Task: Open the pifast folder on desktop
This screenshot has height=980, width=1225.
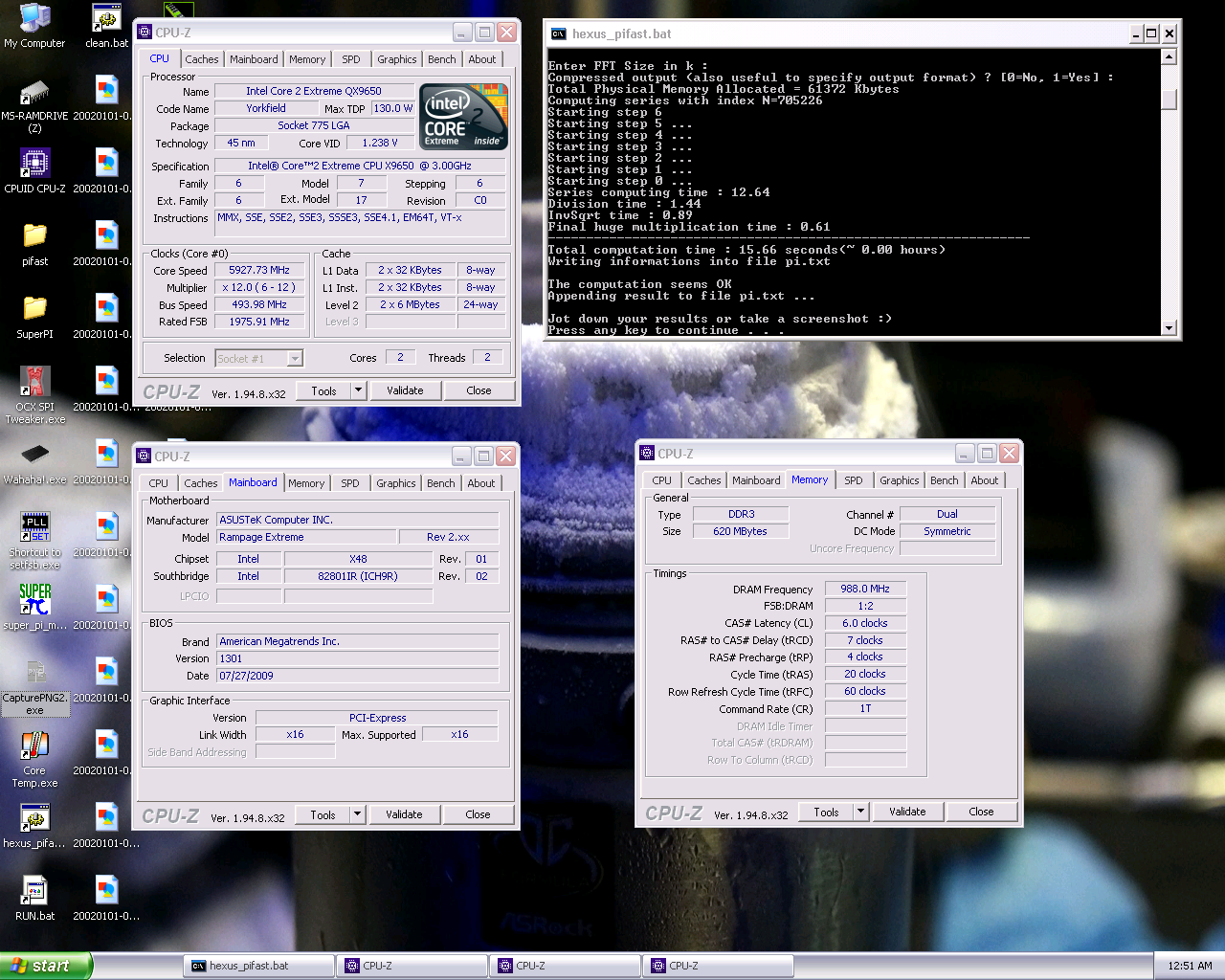Action: coord(34,244)
